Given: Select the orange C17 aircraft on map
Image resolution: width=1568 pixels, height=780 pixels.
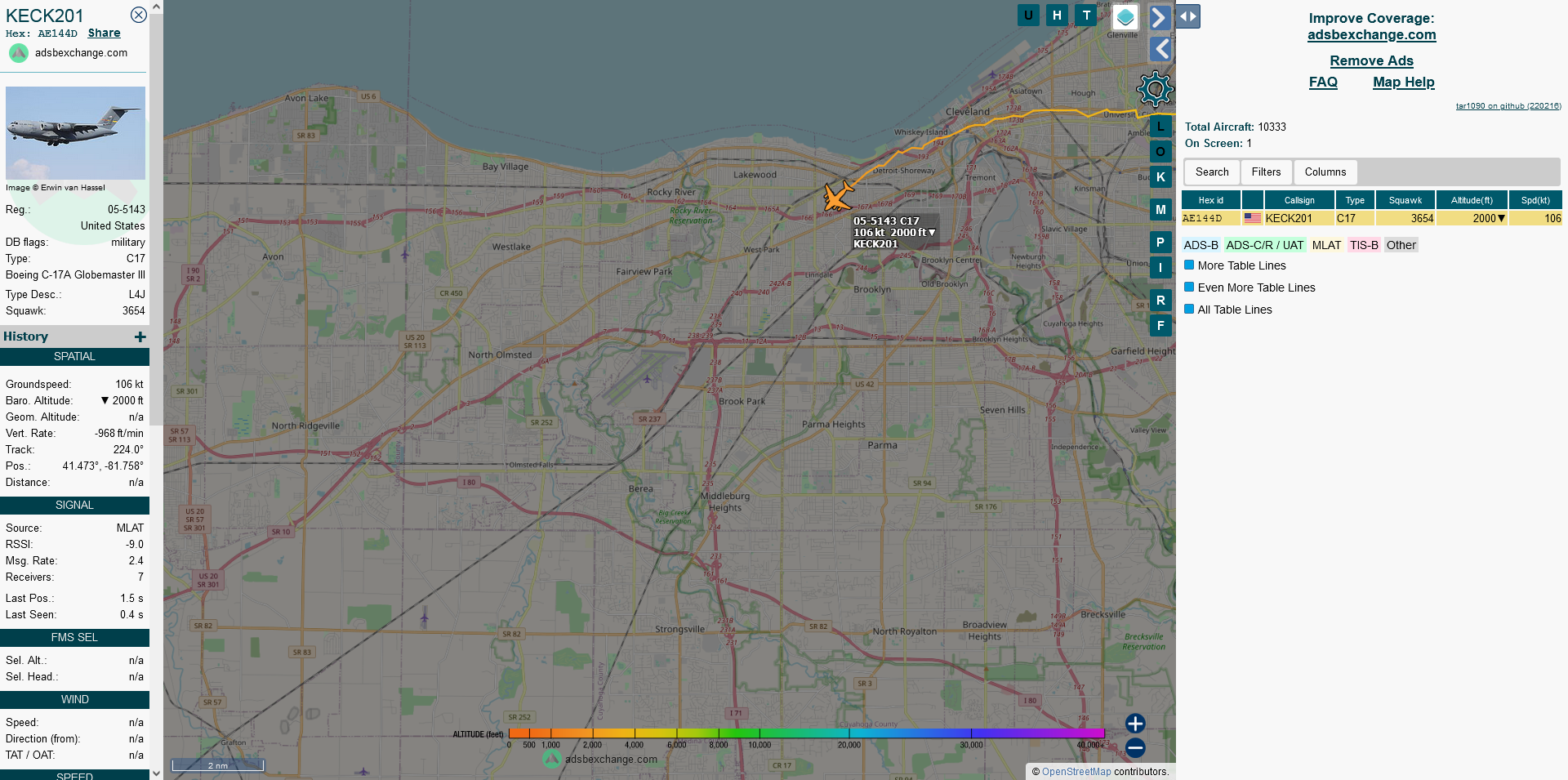Looking at the screenshot, I should 838,196.
